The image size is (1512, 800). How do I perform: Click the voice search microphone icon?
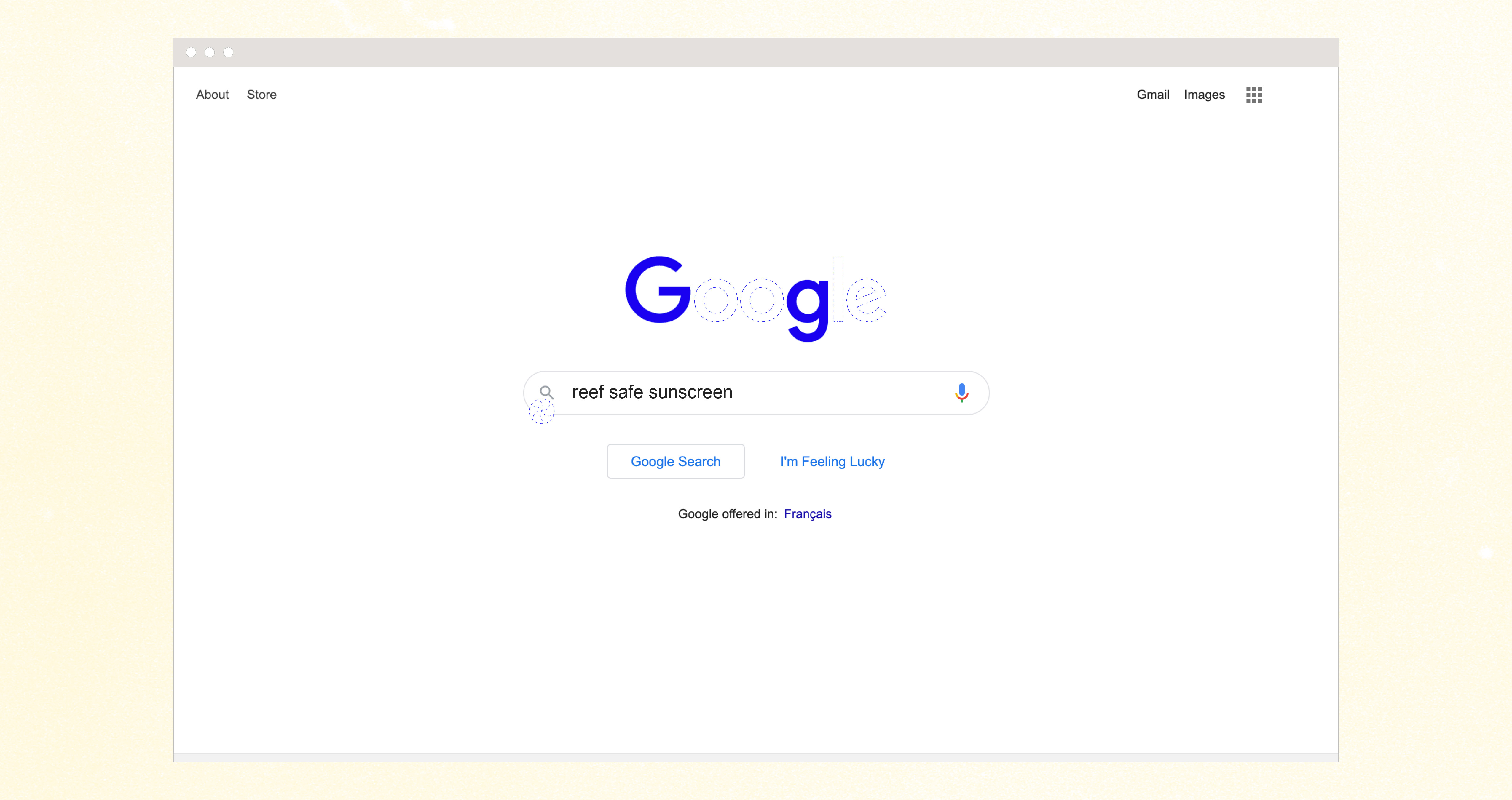[961, 392]
